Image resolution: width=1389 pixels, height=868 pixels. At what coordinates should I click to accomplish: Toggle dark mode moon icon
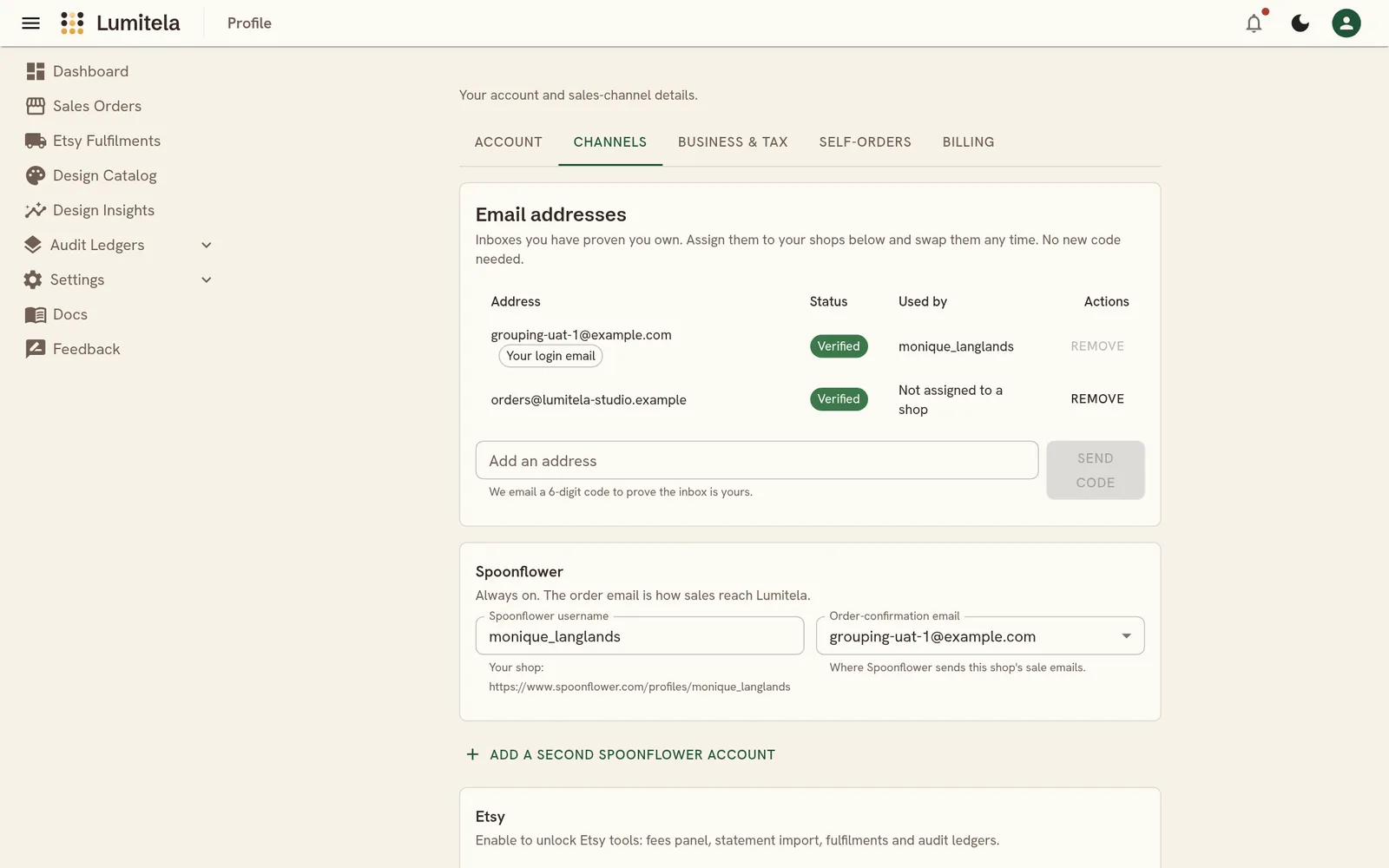pyautogui.click(x=1300, y=23)
